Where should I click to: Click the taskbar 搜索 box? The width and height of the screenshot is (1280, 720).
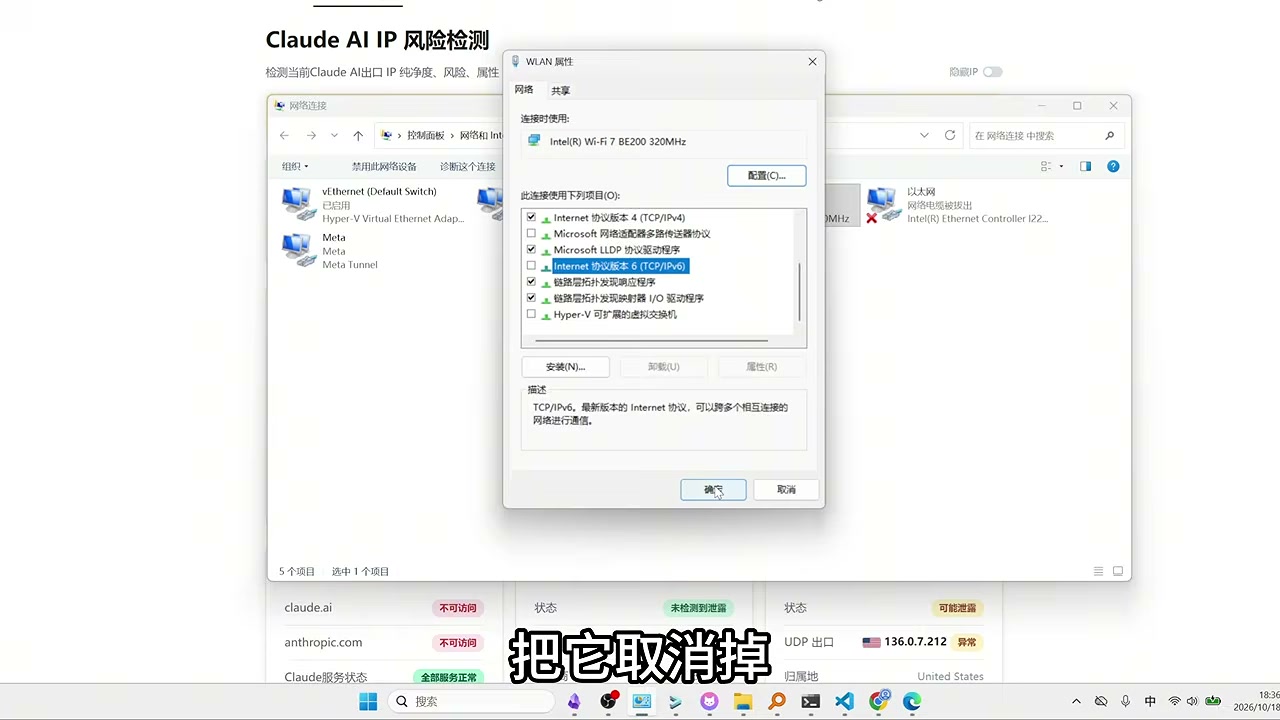pos(471,702)
